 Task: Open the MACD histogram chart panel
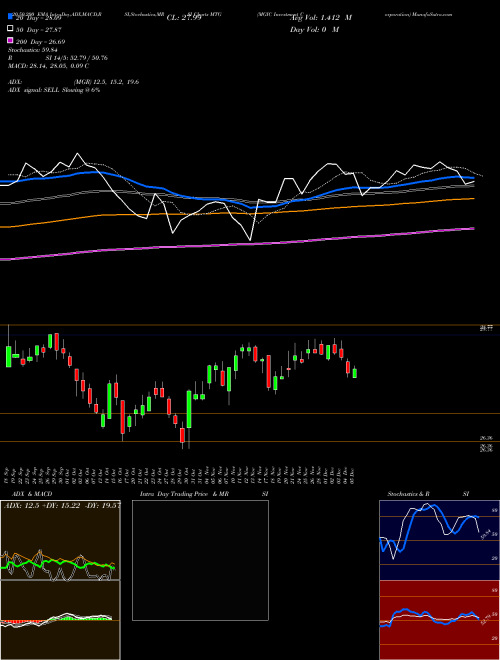point(60,620)
